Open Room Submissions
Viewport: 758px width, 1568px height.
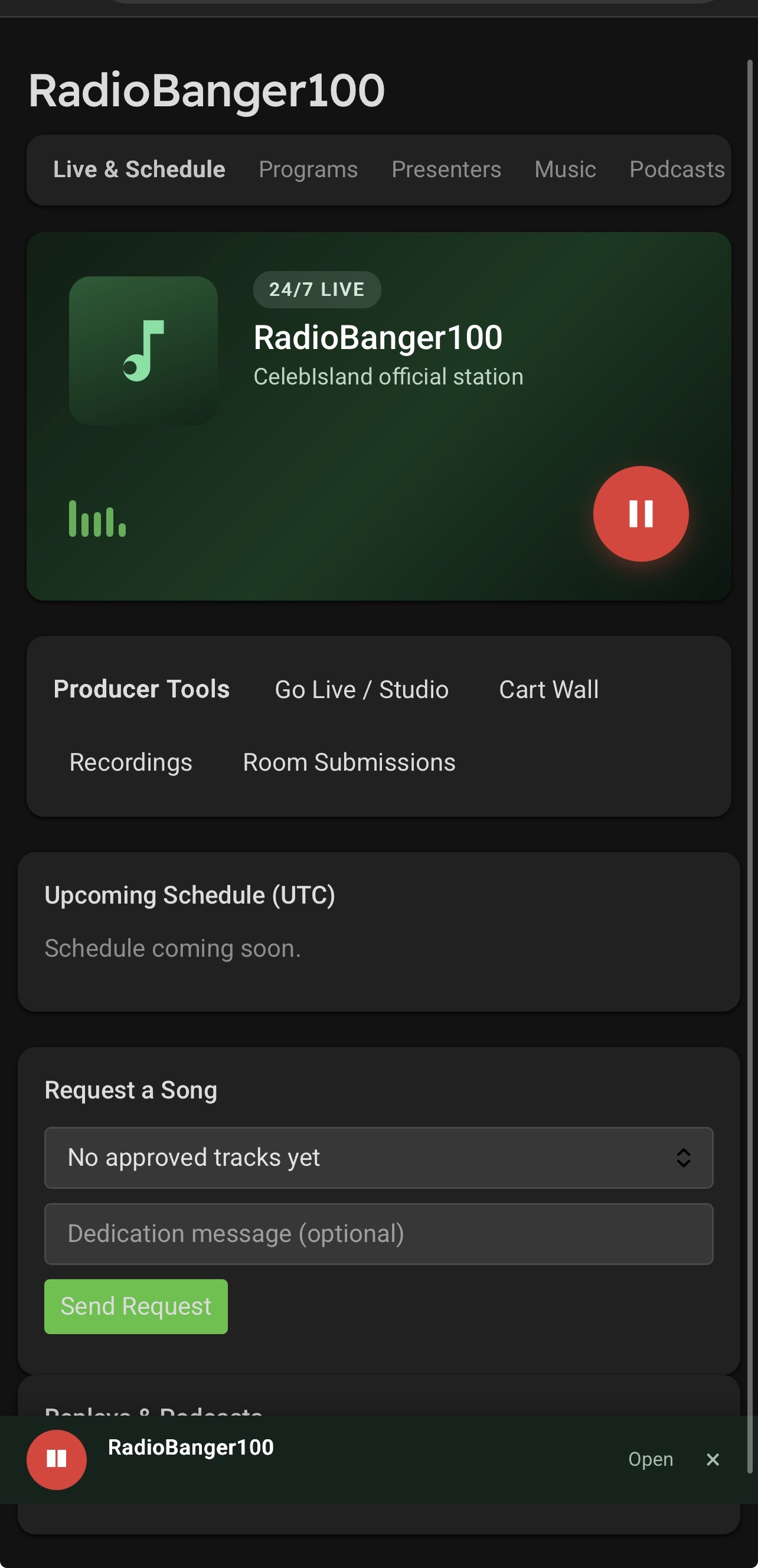coord(348,762)
